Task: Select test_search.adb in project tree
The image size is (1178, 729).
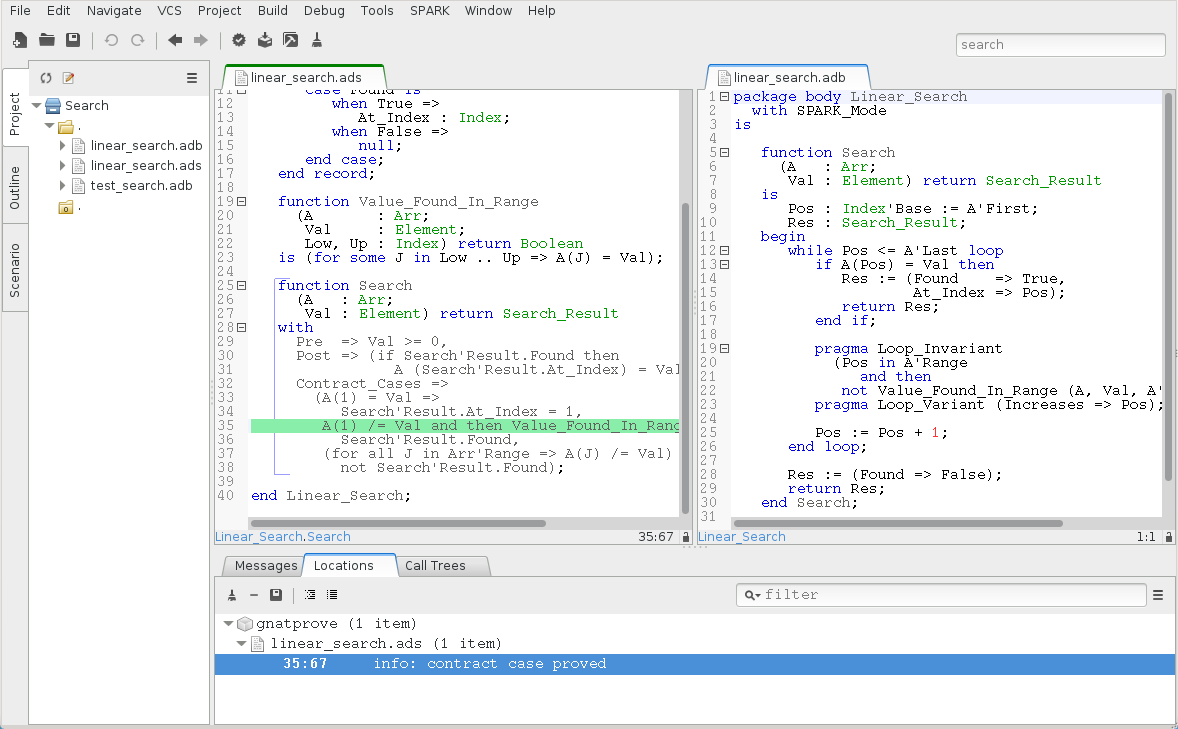Action: (x=141, y=186)
